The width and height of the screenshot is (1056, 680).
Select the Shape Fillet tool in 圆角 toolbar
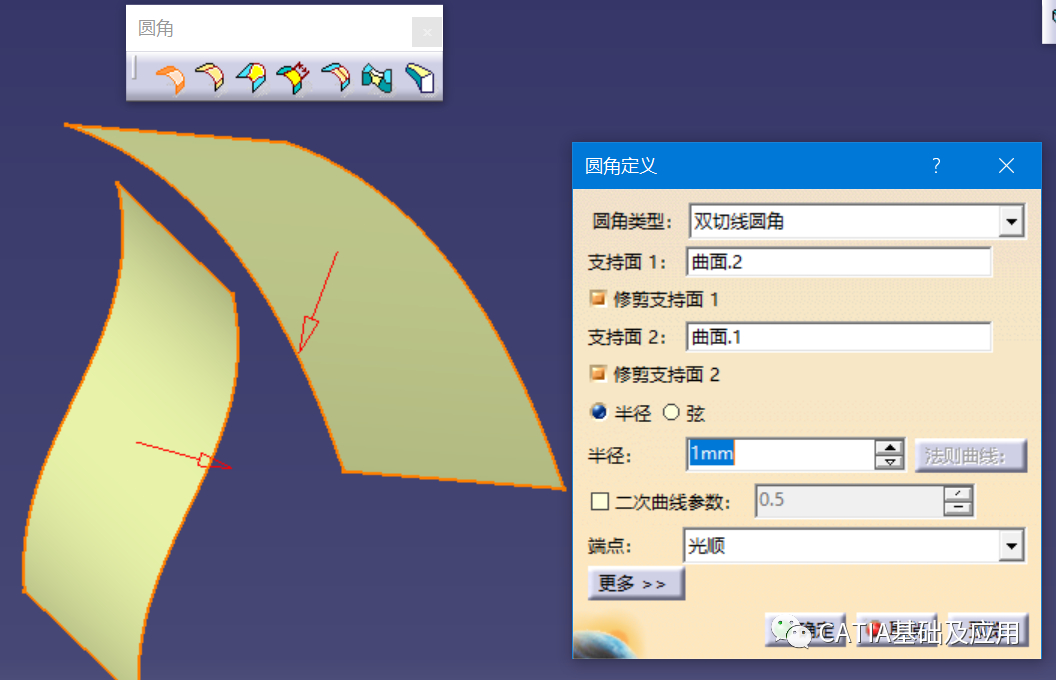click(x=170, y=78)
